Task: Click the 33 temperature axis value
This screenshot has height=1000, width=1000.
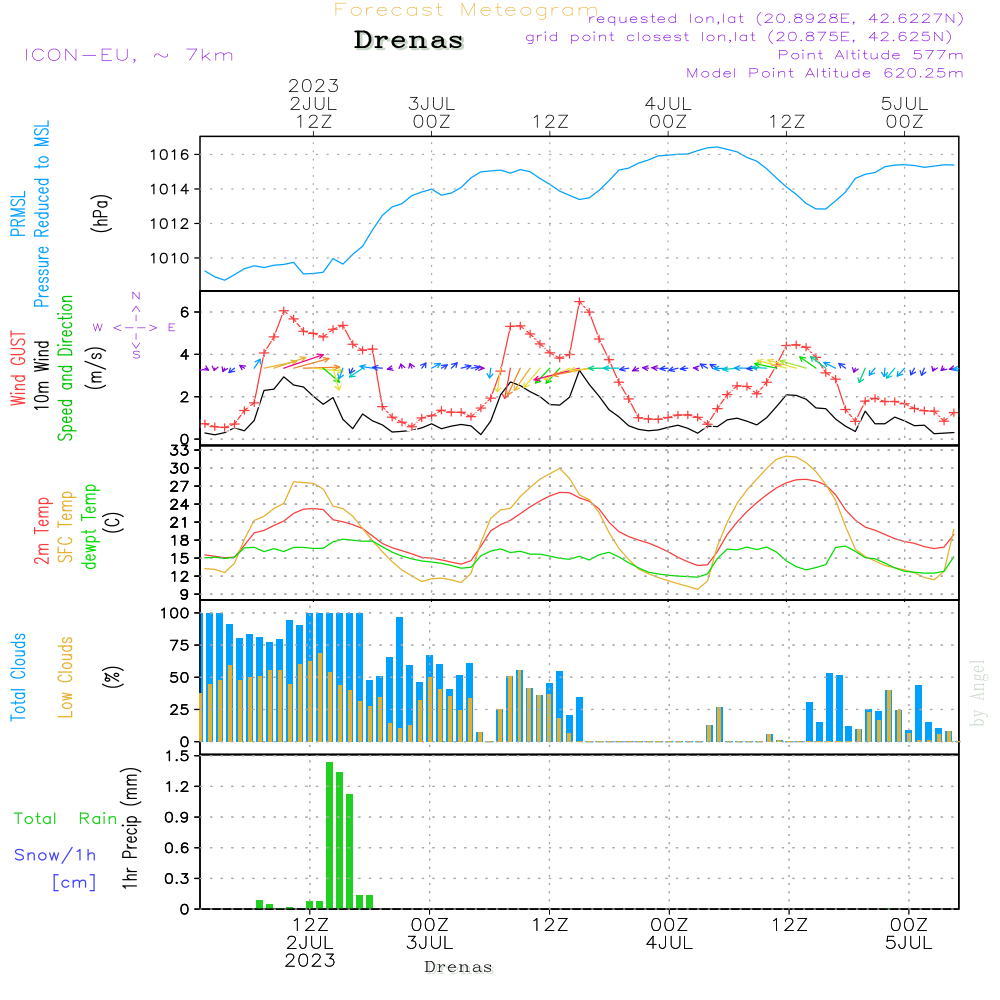Action: (x=180, y=451)
